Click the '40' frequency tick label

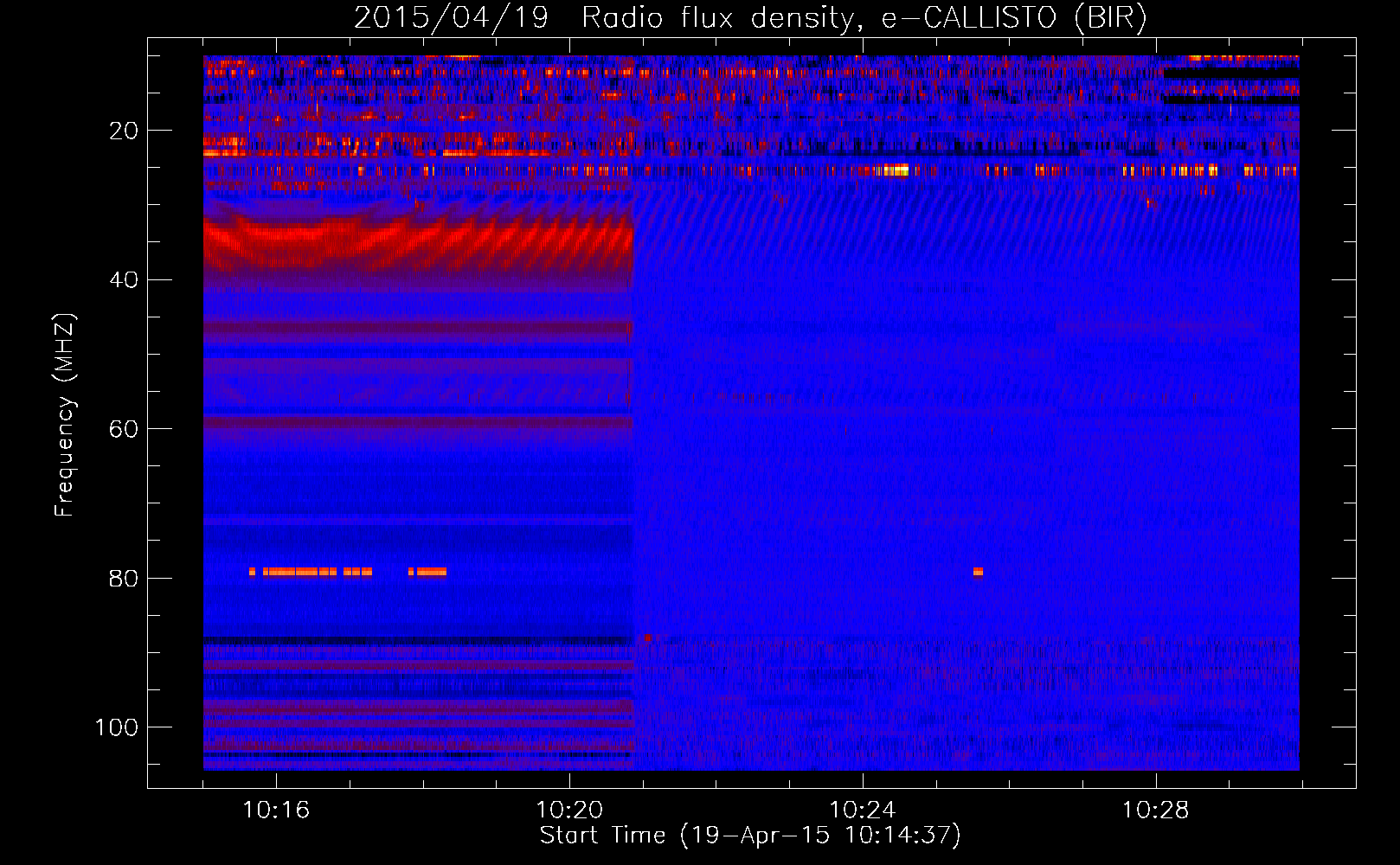tap(124, 280)
